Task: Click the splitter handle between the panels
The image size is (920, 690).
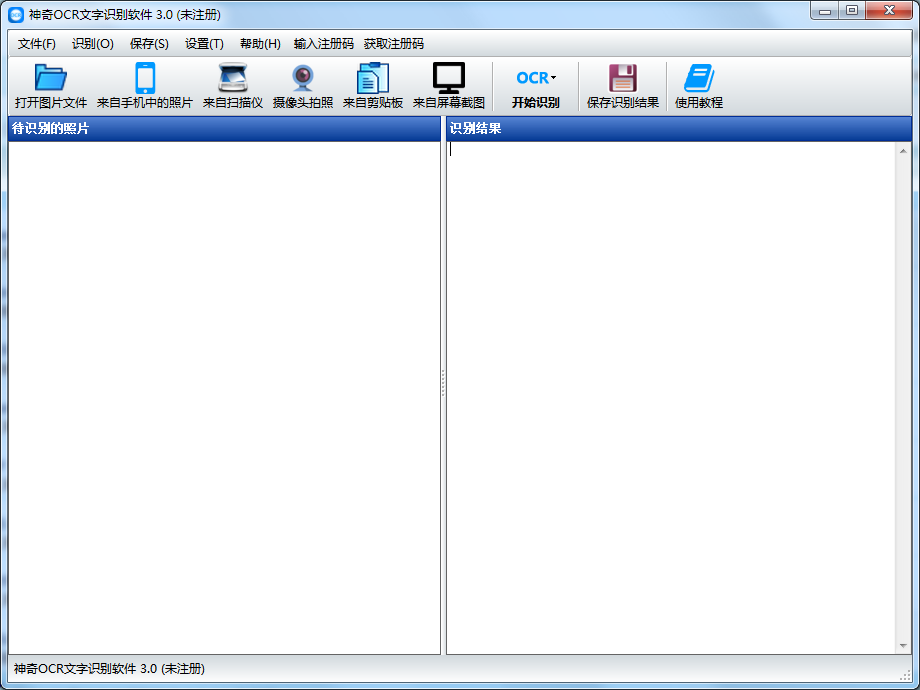Action: pos(443,384)
